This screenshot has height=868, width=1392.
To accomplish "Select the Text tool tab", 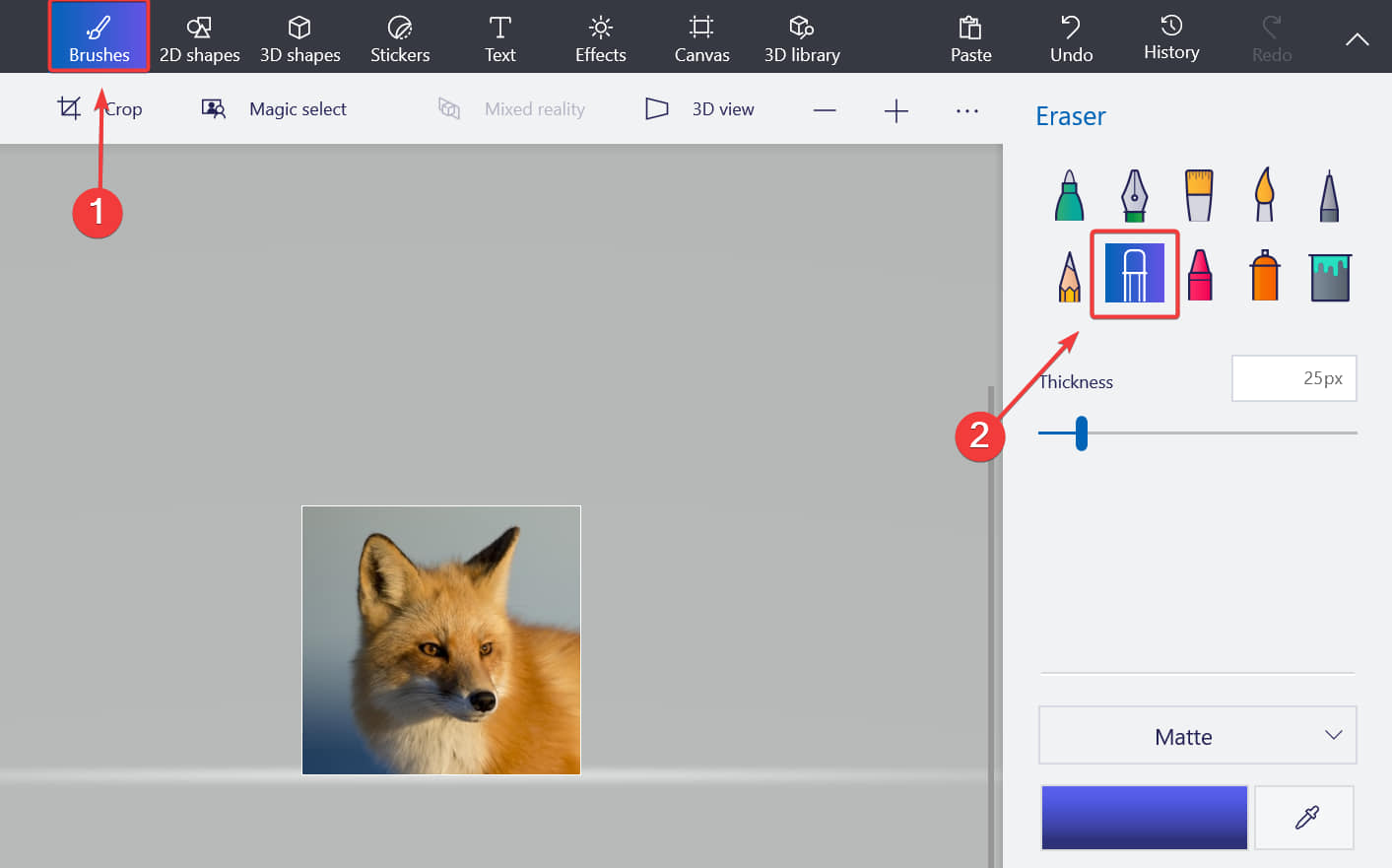I will [x=500, y=39].
